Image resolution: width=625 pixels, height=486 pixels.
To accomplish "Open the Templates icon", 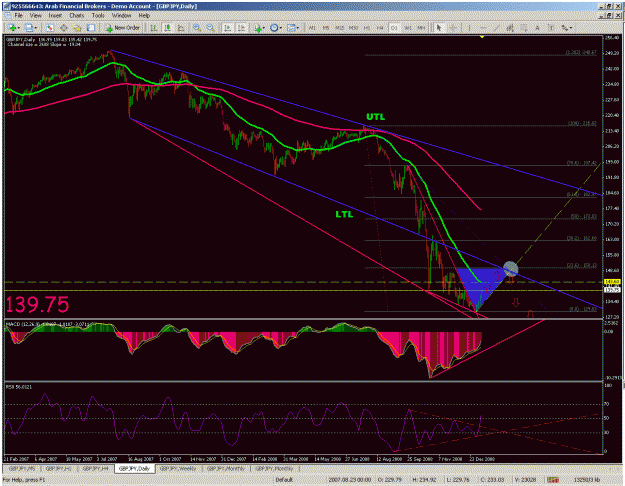I will [x=291, y=28].
